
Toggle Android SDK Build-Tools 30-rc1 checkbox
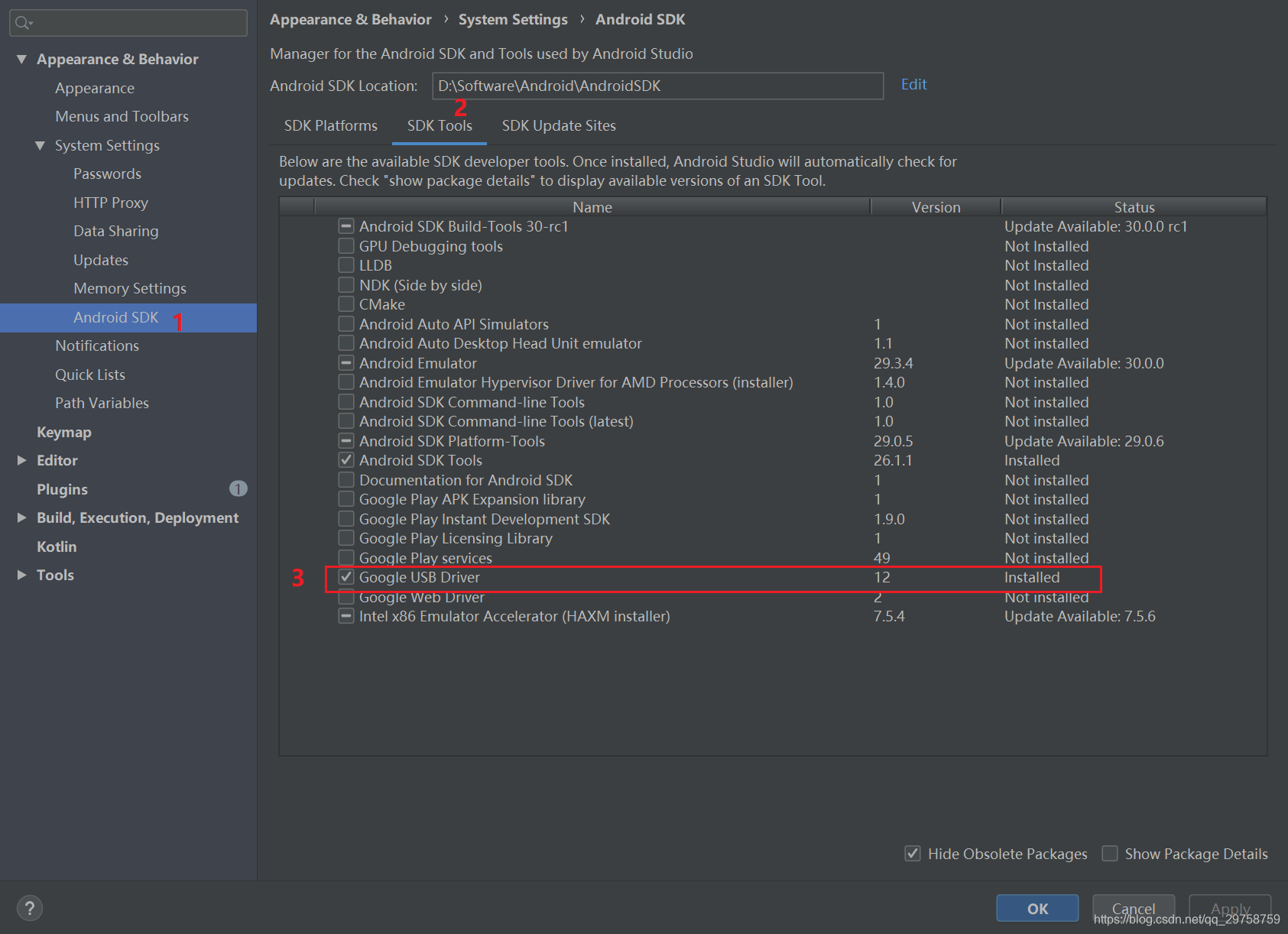point(346,226)
